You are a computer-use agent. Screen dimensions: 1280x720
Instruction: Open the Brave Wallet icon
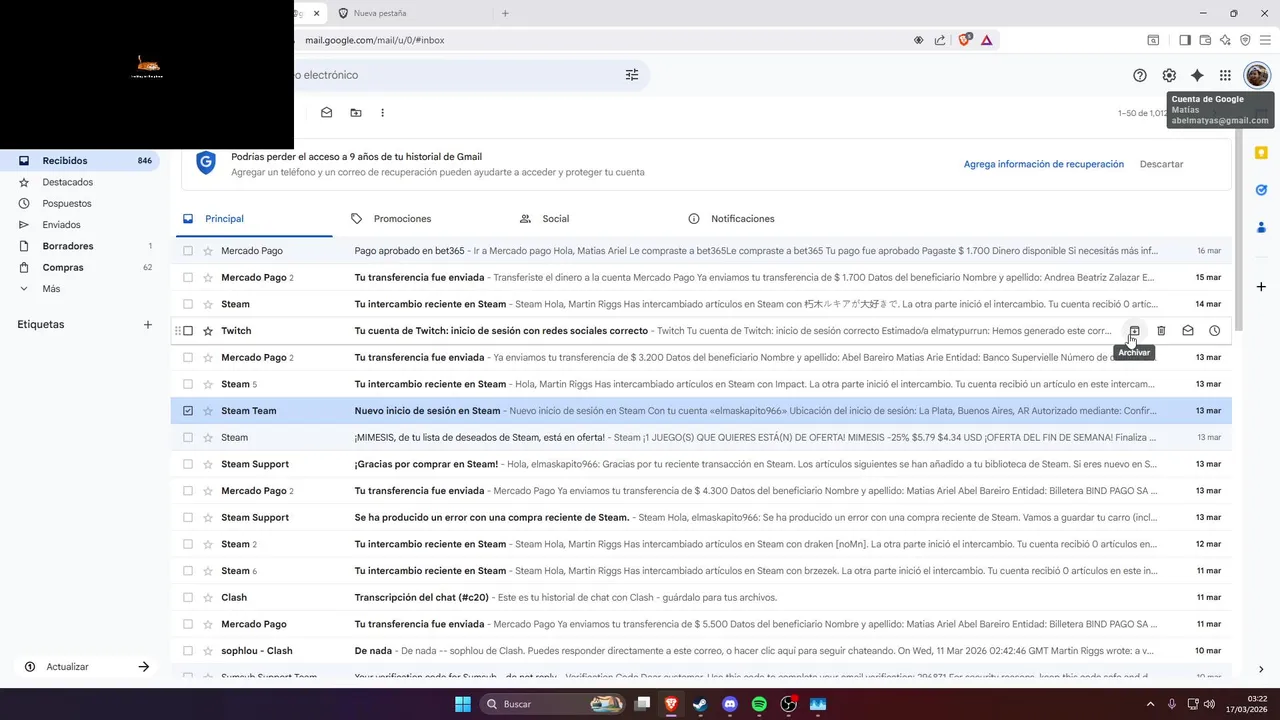coord(1205,40)
